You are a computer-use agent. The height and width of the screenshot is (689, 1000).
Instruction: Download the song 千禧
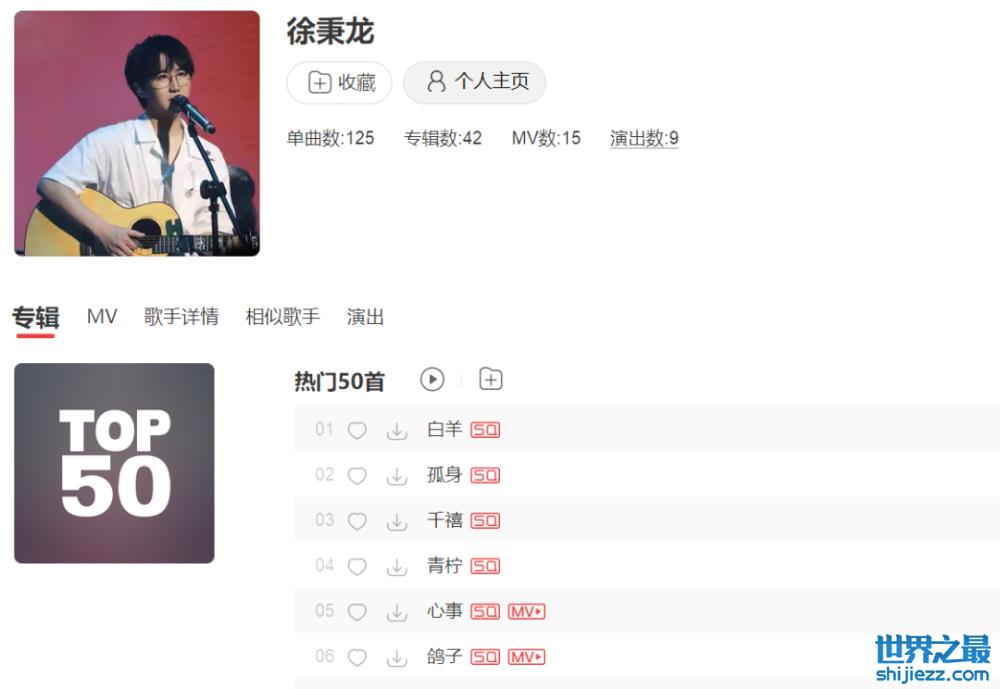[x=397, y=521]
